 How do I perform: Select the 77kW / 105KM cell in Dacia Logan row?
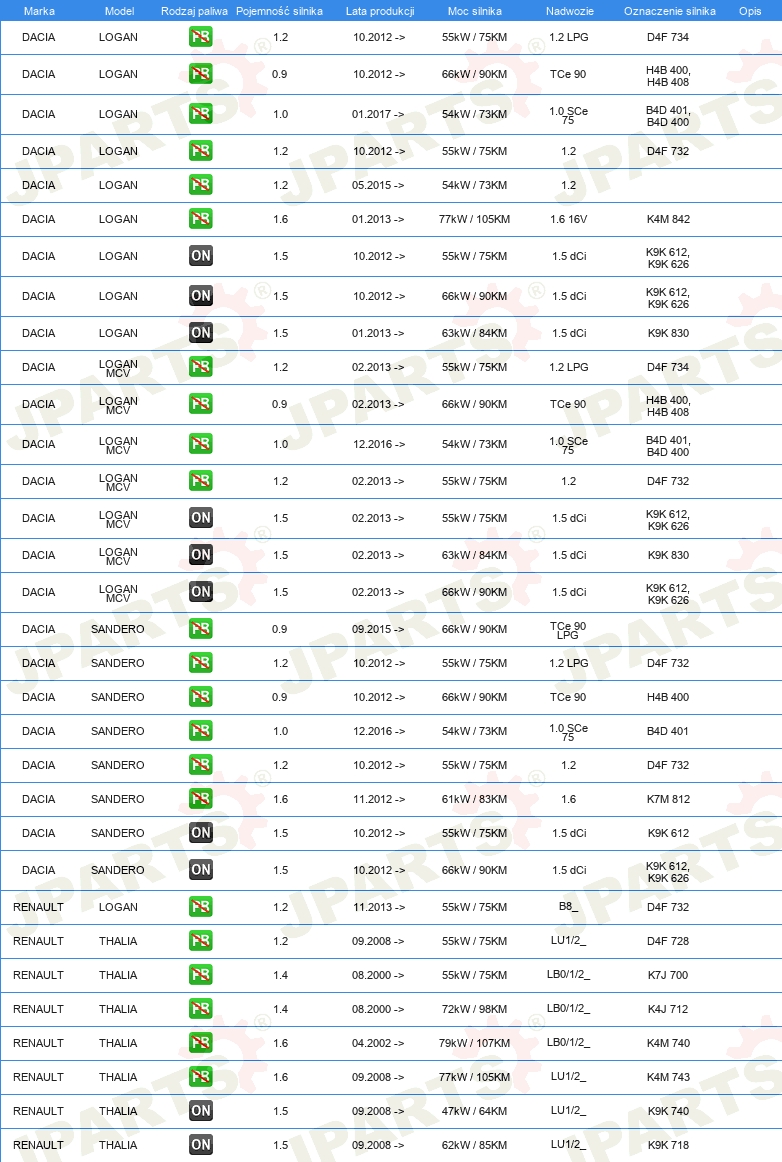point(474,219)
